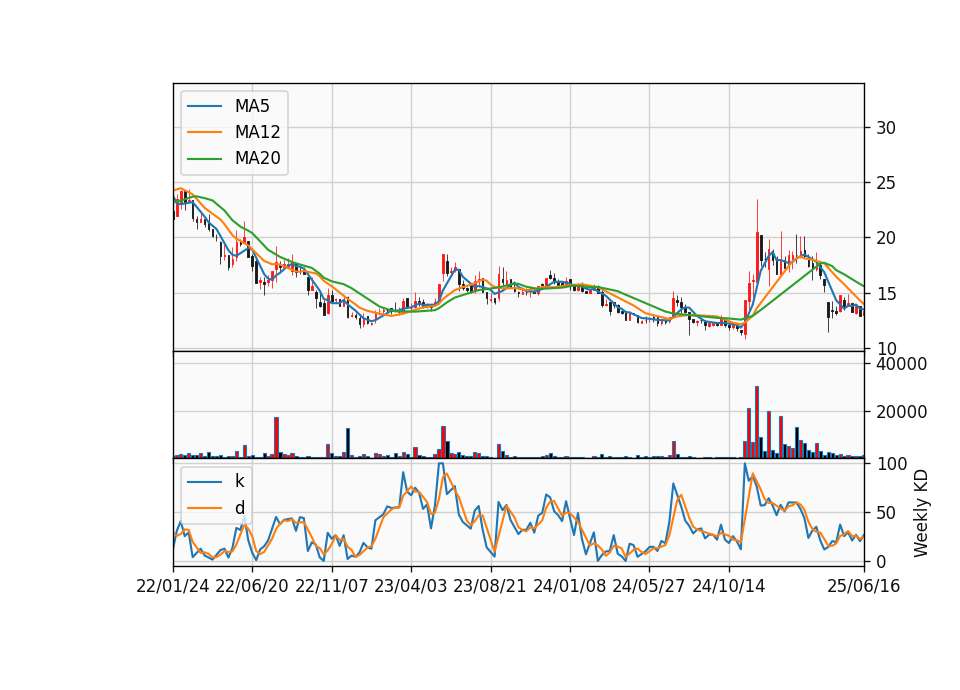The width and height of the screenshot is (960, 690).
Task: Click the volume axis value 40000
Action: pyautogui.click(x=901, y=364)
